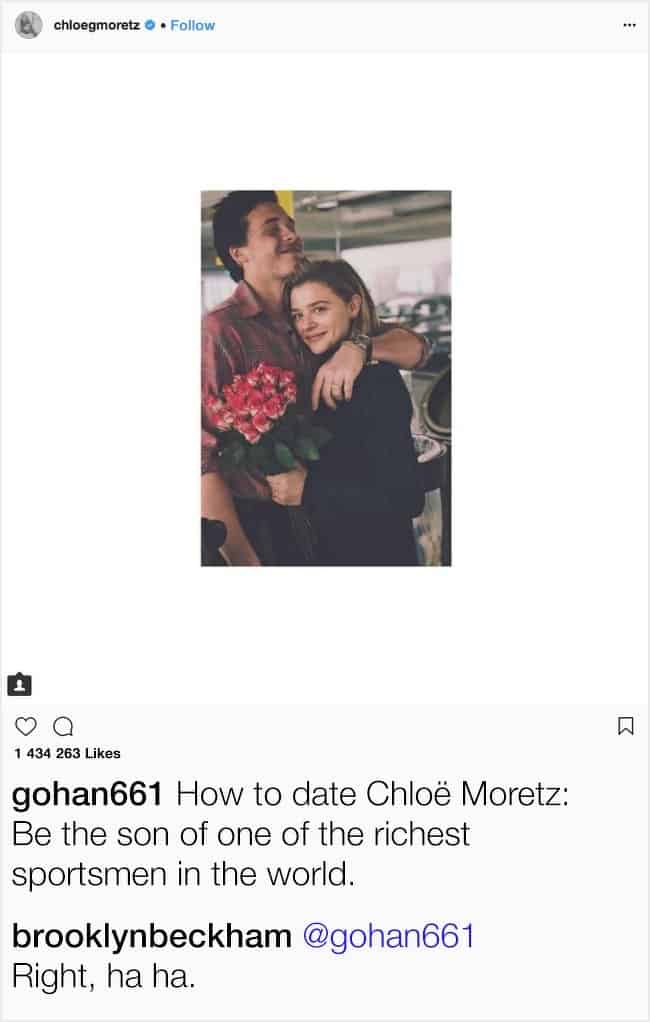Follow the chloegmoretz account
The height and width of the screenshot is (1022, 650).
192,25
